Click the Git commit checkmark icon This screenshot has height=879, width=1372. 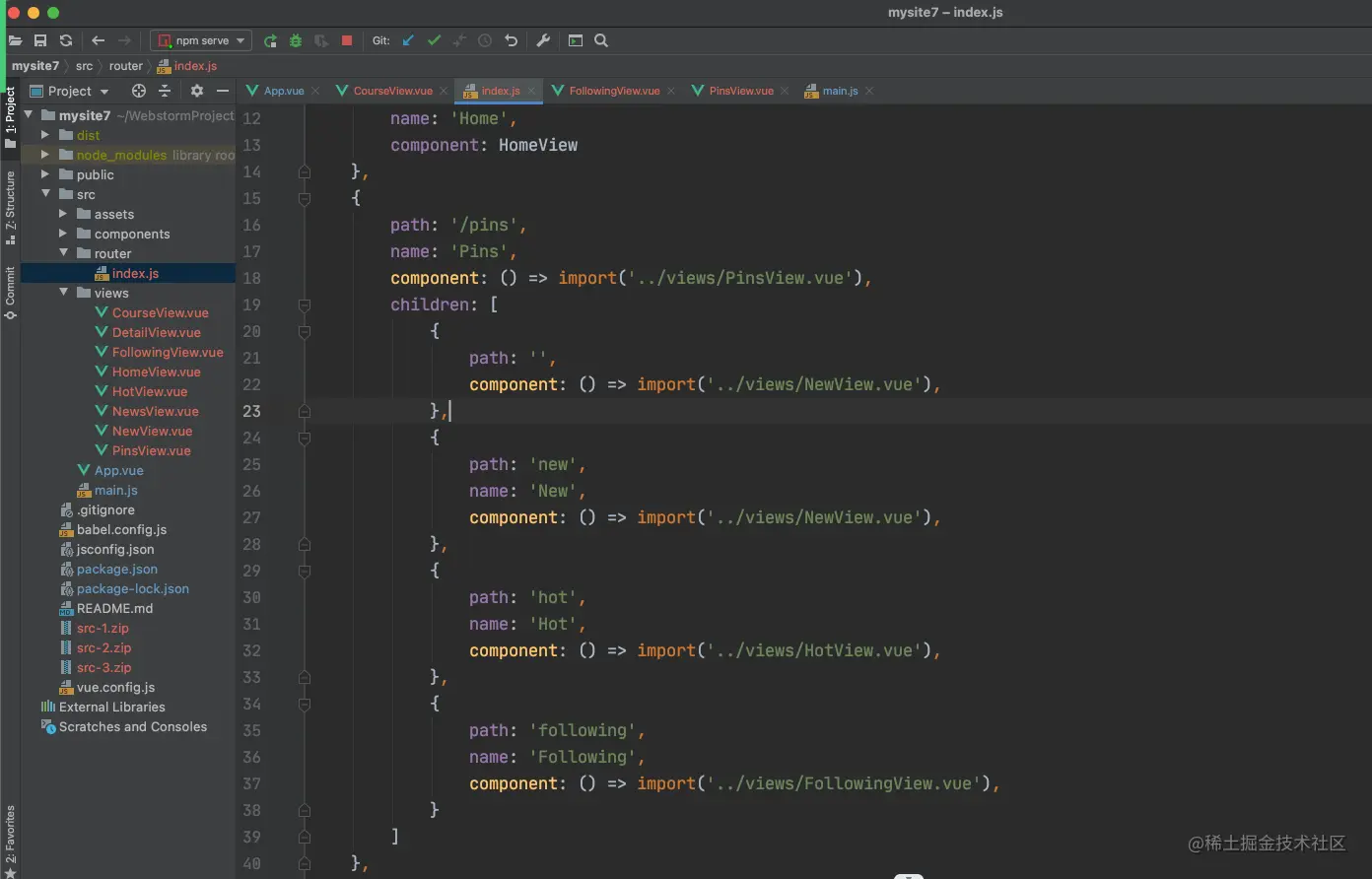434,40
